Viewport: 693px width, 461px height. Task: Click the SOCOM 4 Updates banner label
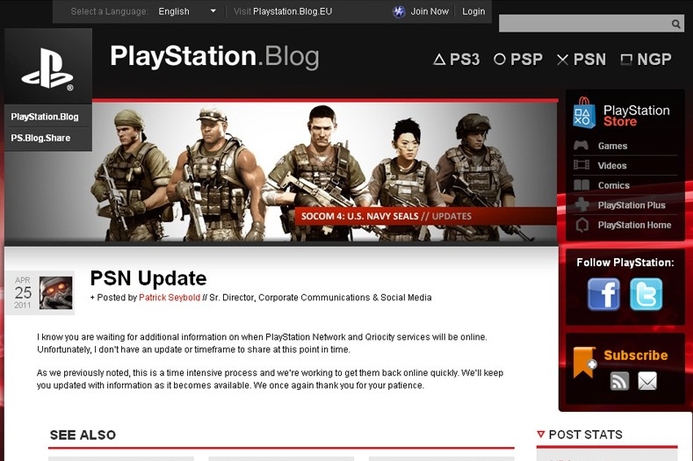tap(426, 216)
